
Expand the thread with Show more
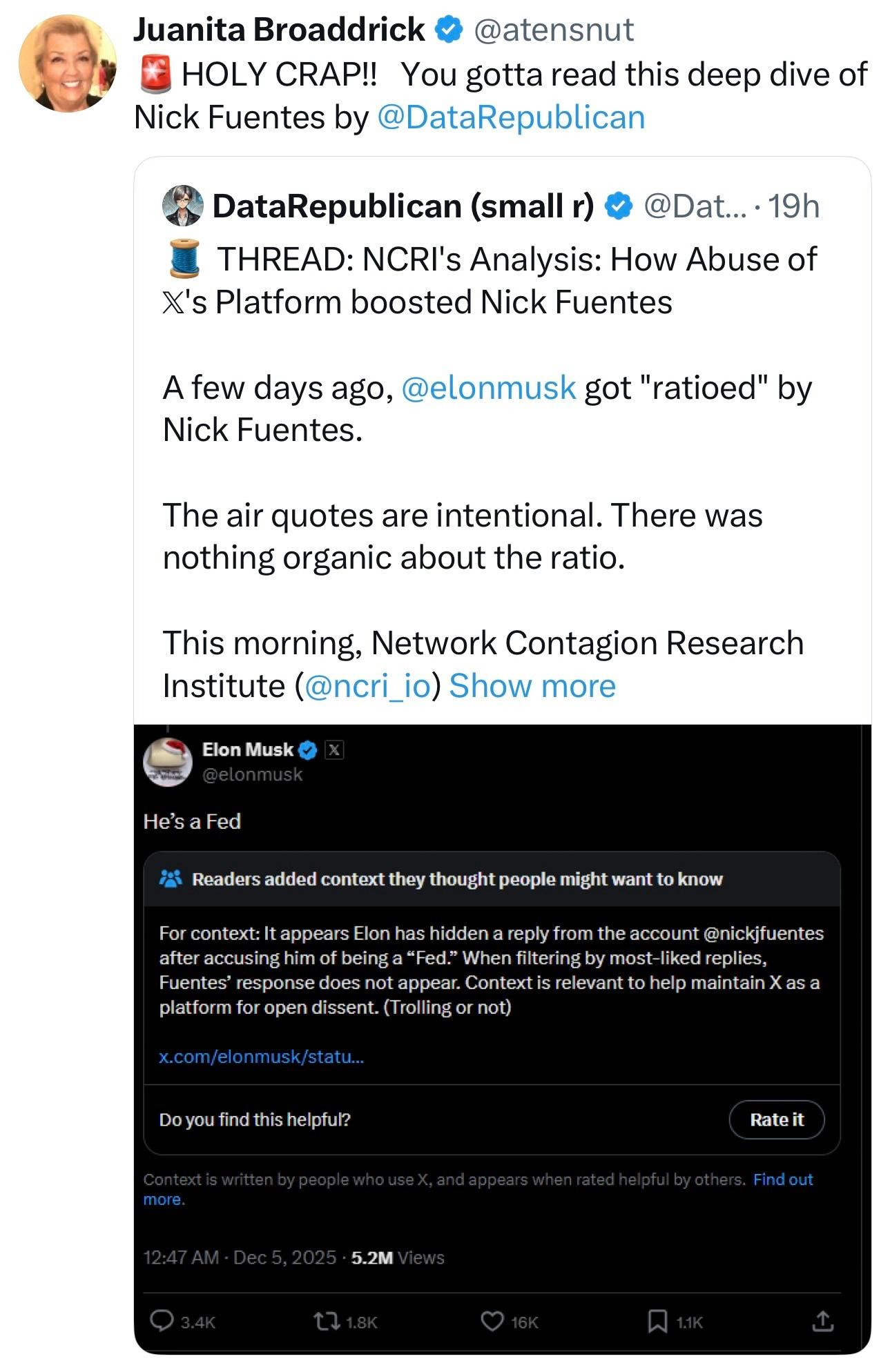[532, 686]
